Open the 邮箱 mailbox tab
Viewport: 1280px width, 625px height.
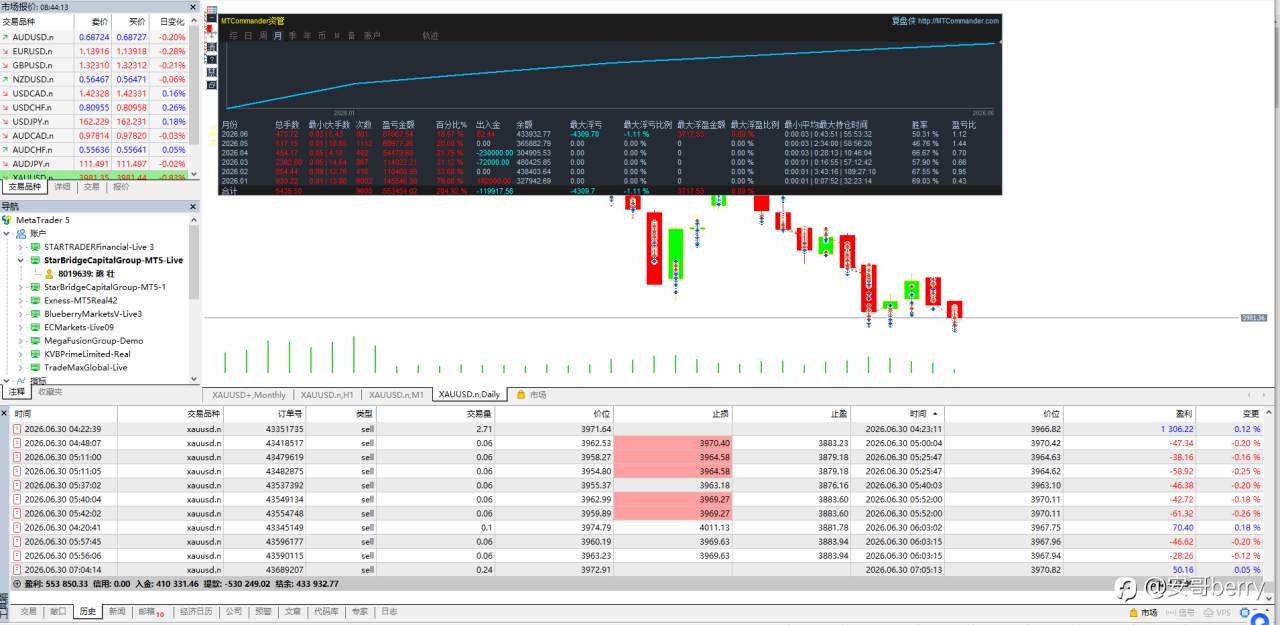click(x=150, y=611)
